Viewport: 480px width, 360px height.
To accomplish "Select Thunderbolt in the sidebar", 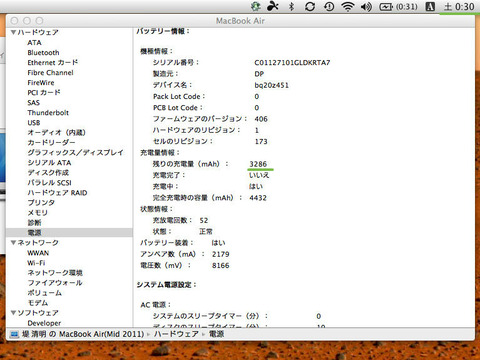I will click(48, 113).
